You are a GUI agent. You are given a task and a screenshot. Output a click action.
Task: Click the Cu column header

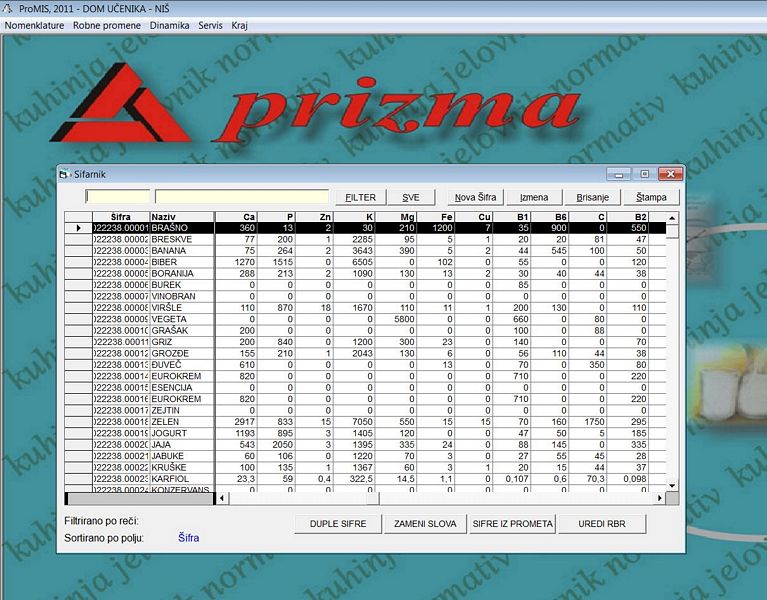pyautogui.click(x=474, y=217)
